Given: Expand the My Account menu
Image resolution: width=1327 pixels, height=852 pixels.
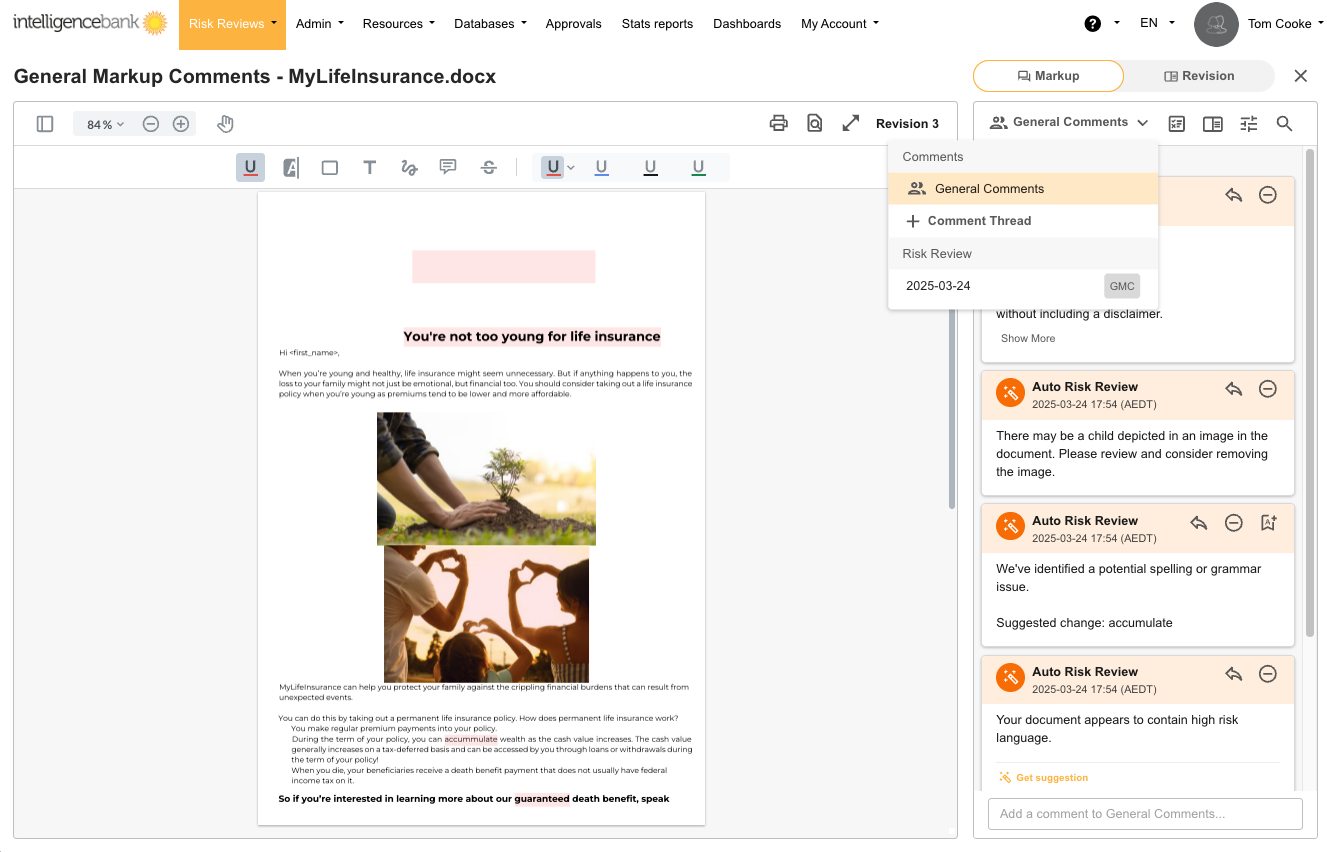Looking at the screenshot, I should click(x=839, y=24).
